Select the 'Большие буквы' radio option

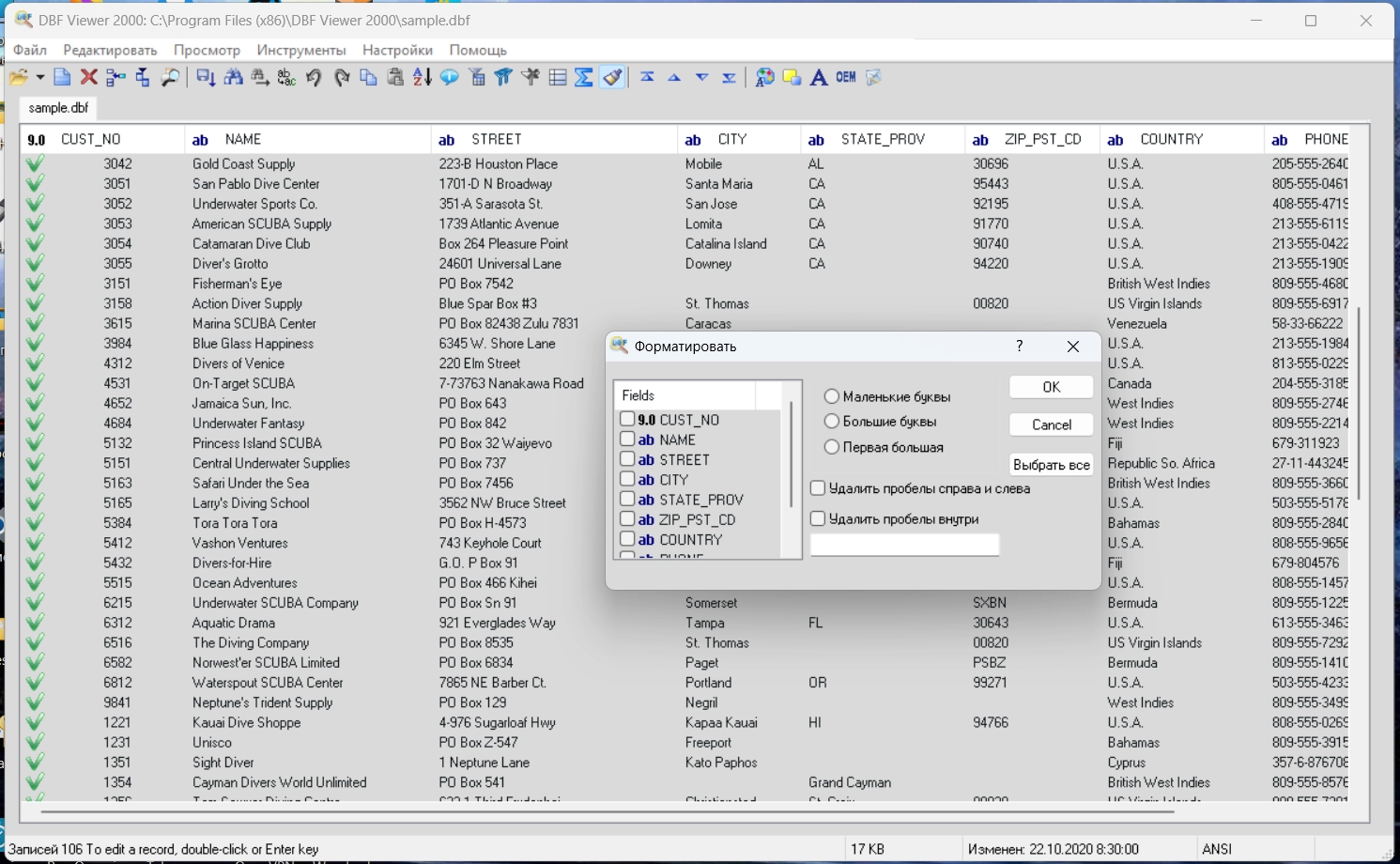(x=831, y=422)
